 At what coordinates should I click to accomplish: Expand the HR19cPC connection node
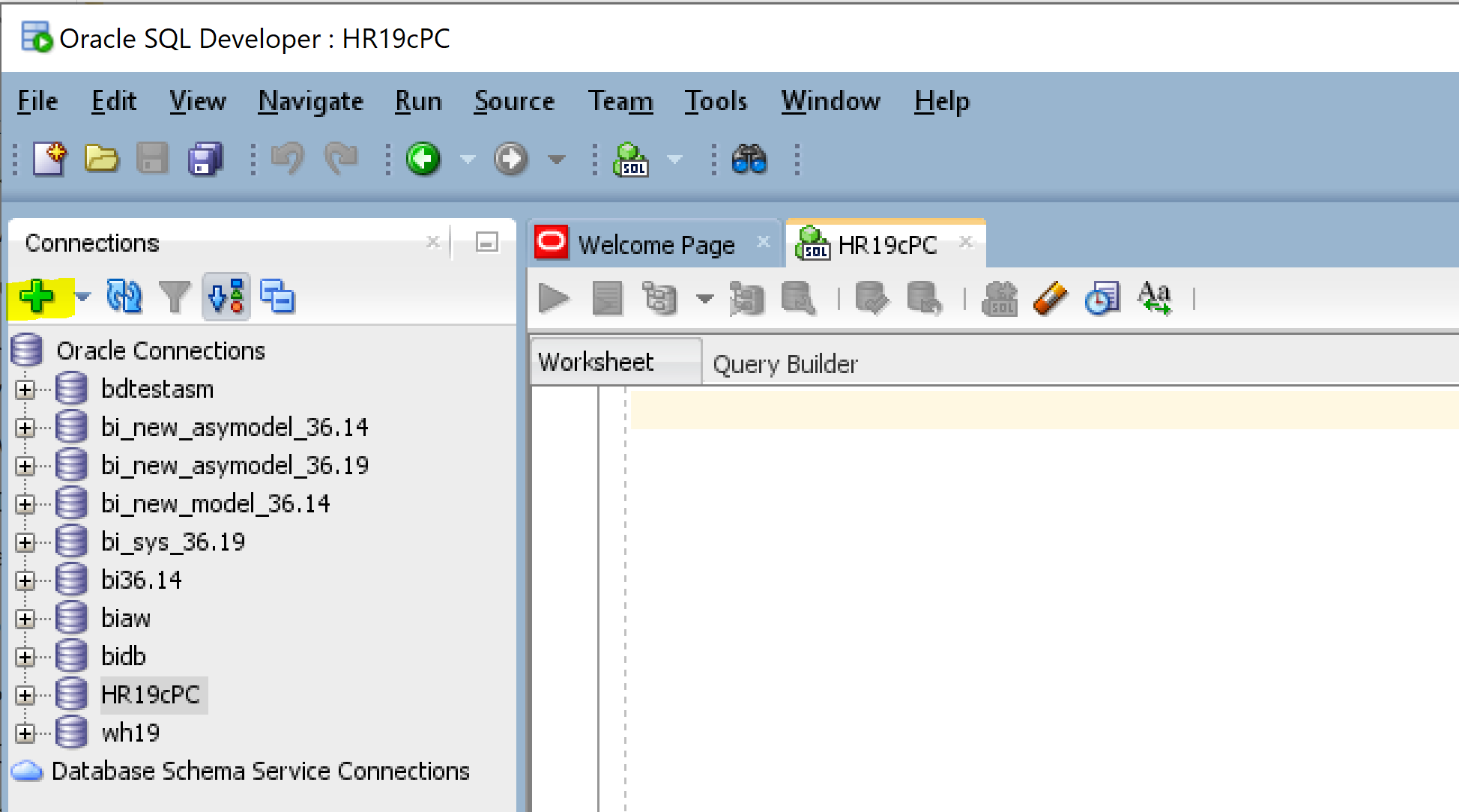[25, 695]
